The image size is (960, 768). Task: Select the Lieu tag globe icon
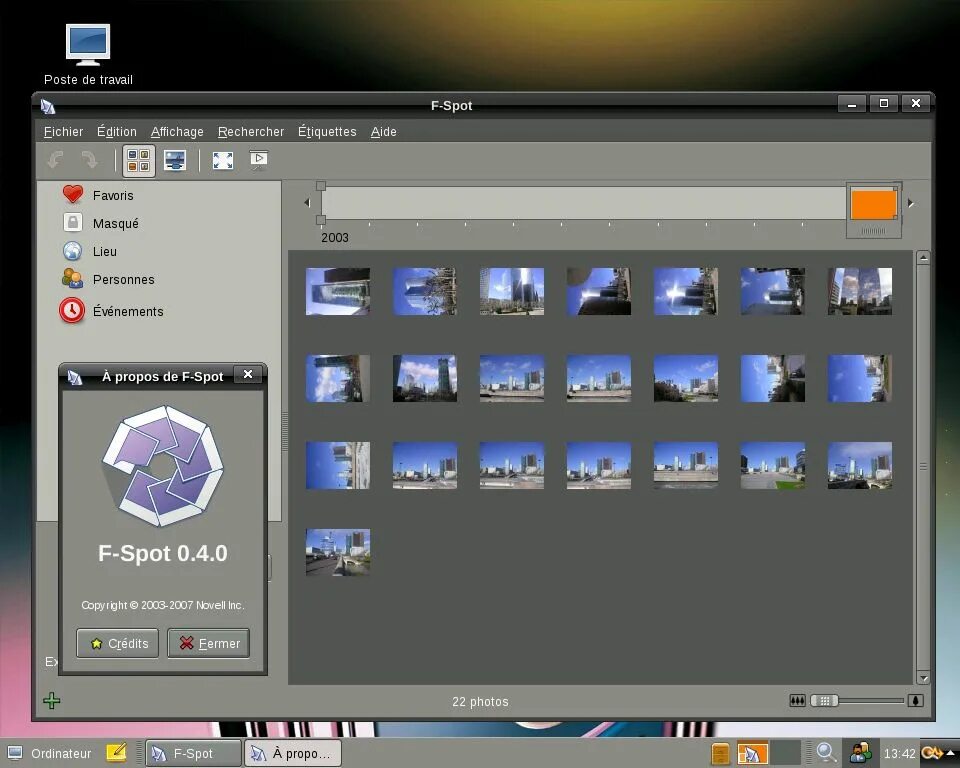tap(72, 251)
